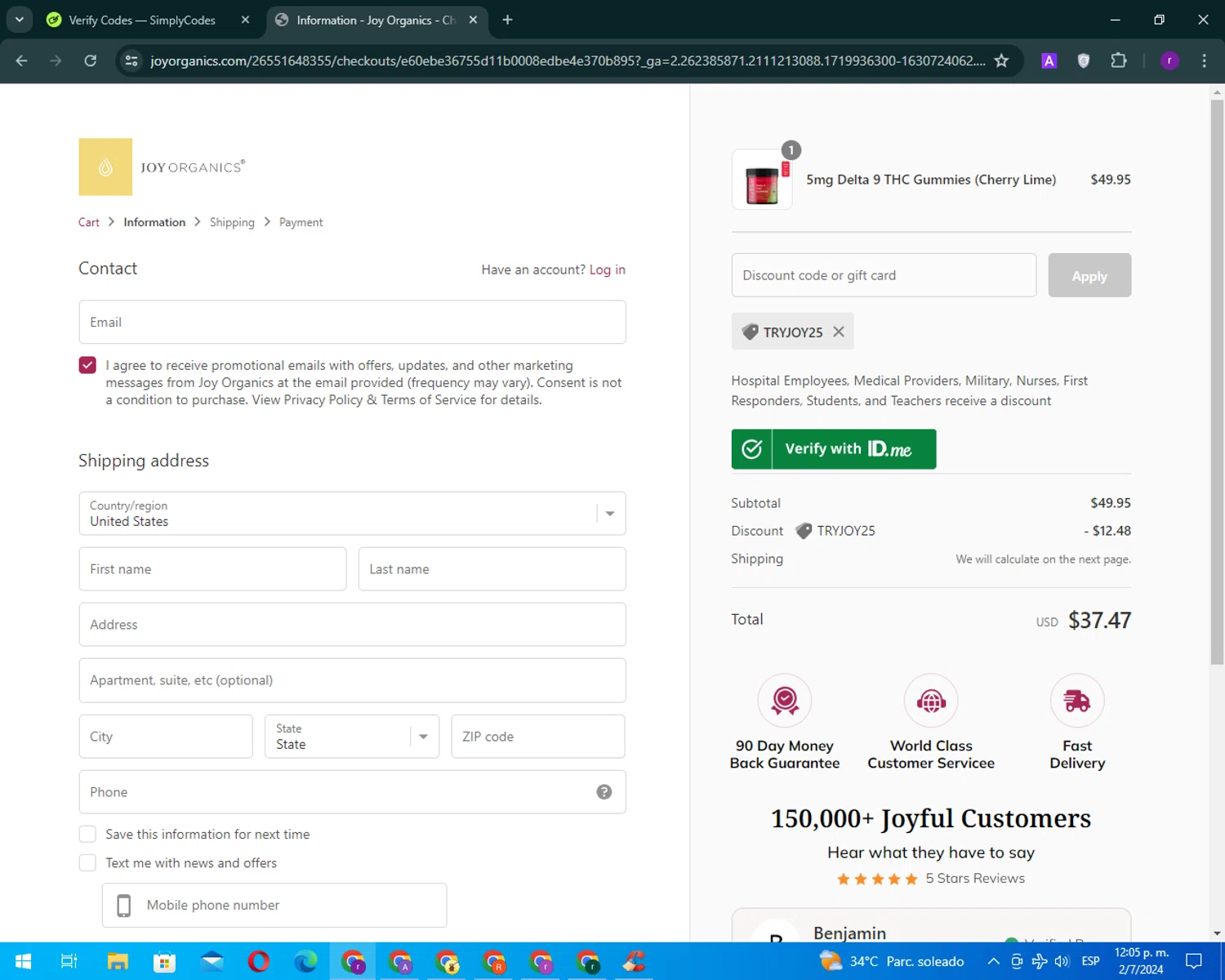Click Verify with ID.me button

point(834,449)
